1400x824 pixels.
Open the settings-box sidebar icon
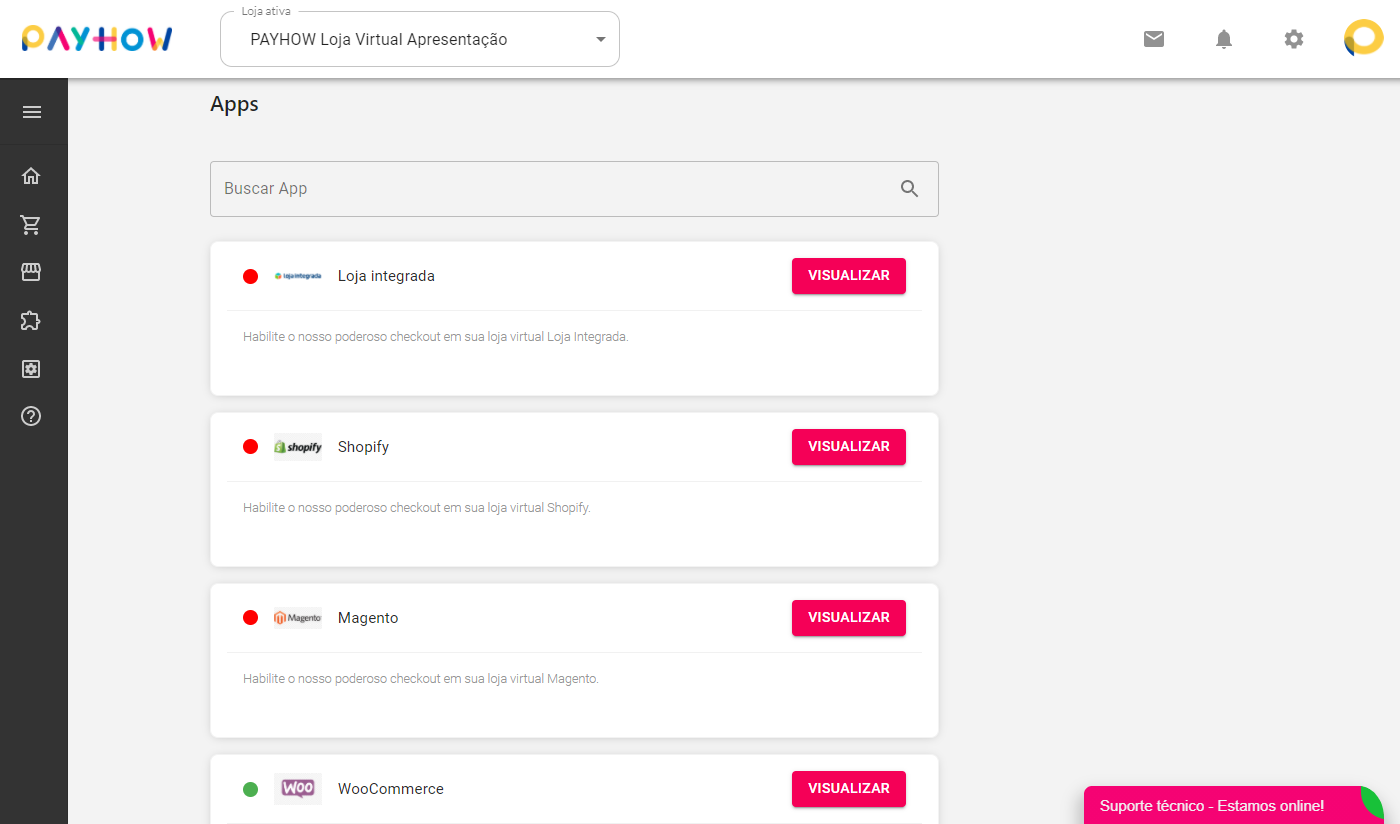pyautogui.click(x=31, y=369)
